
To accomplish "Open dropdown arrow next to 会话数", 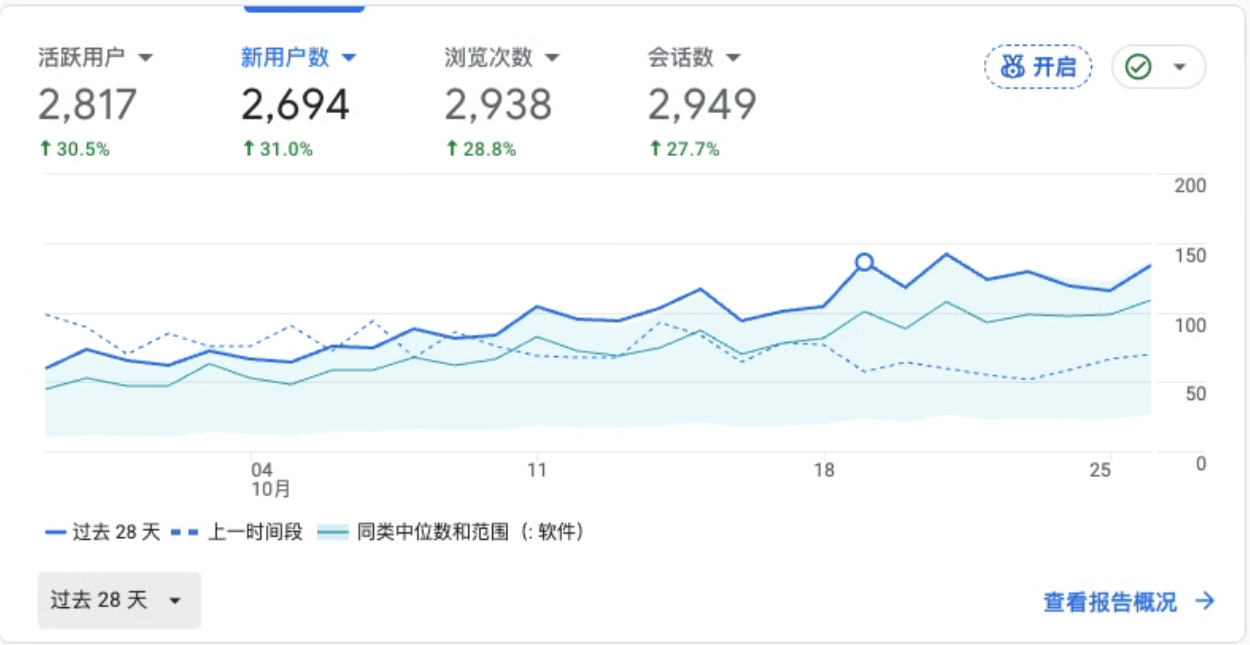I will [x=733, y=58].
